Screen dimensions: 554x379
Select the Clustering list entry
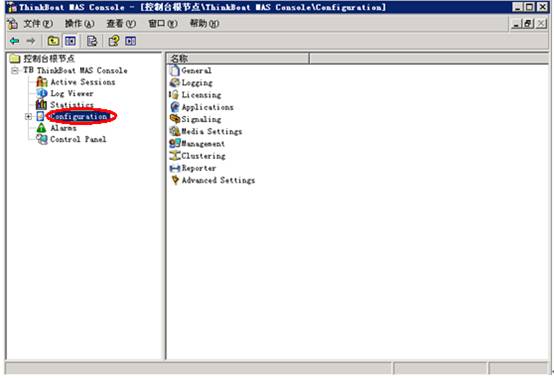tap(203, 156)
